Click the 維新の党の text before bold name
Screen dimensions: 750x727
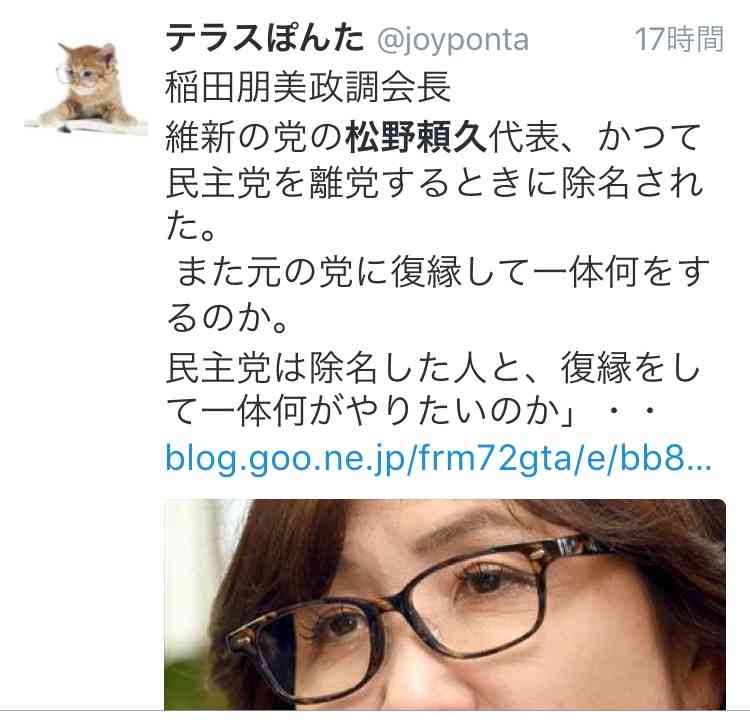255,138
